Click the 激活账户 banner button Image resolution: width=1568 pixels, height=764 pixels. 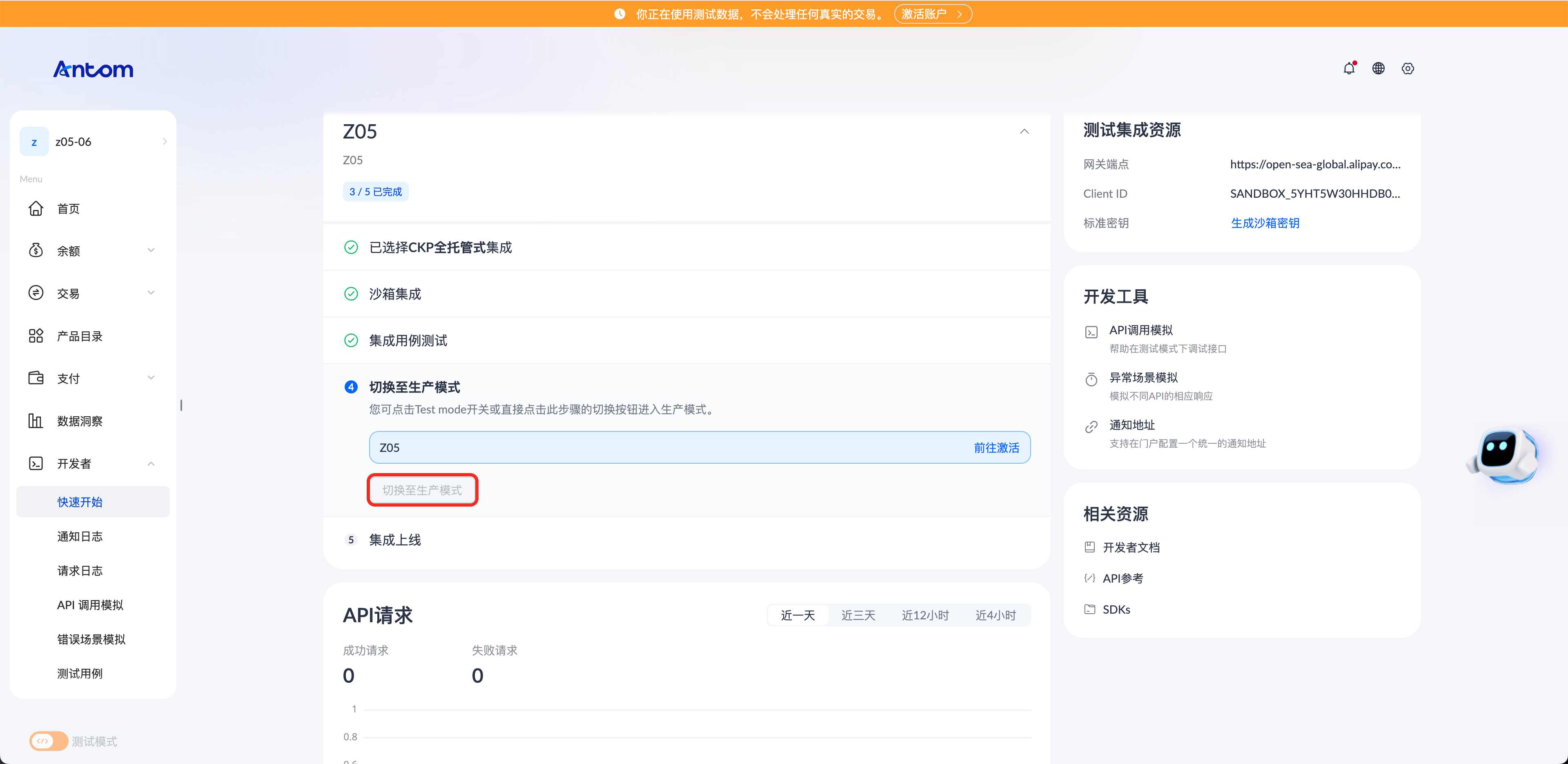pos(933,13)
